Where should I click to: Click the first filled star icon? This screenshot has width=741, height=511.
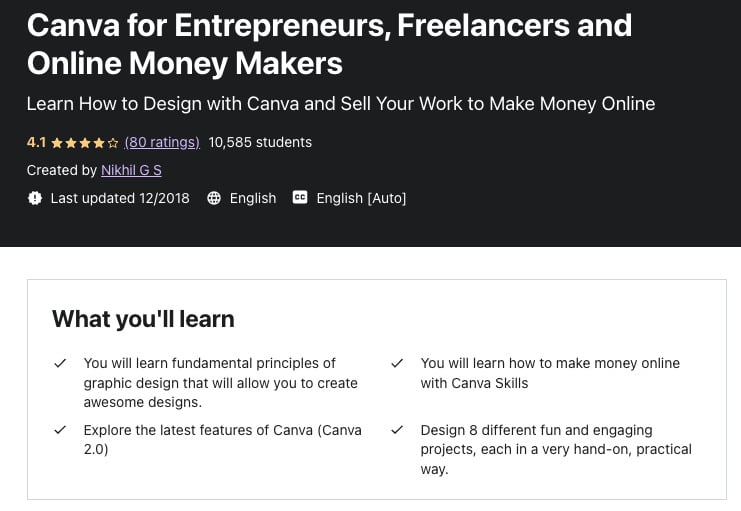pos(57,143)
